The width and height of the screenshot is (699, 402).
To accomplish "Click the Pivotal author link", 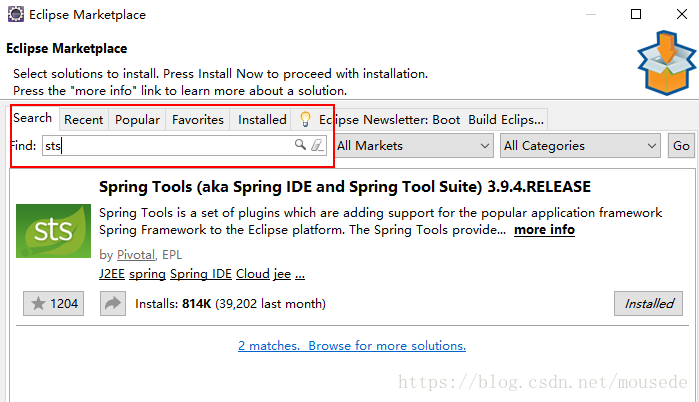I will (136, 255).
